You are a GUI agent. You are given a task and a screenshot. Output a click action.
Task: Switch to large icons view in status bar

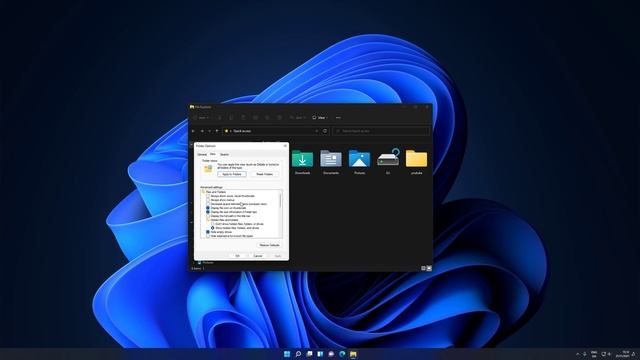point(429,268)
